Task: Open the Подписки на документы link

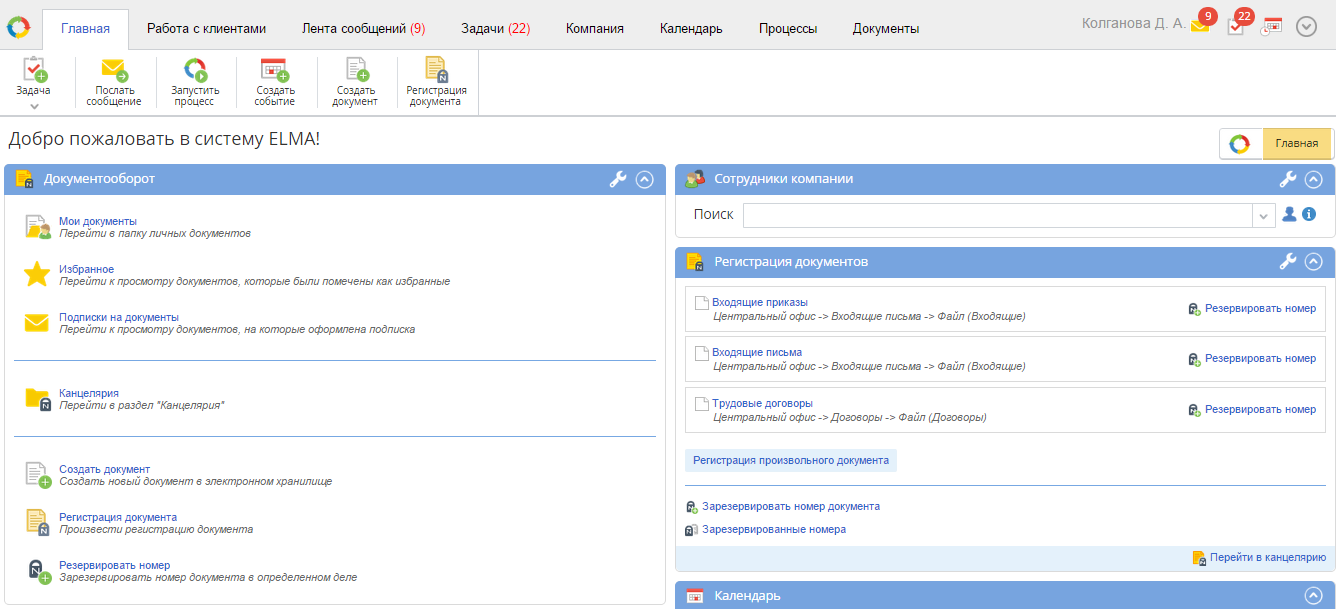Action: click(x=119, y=317)
